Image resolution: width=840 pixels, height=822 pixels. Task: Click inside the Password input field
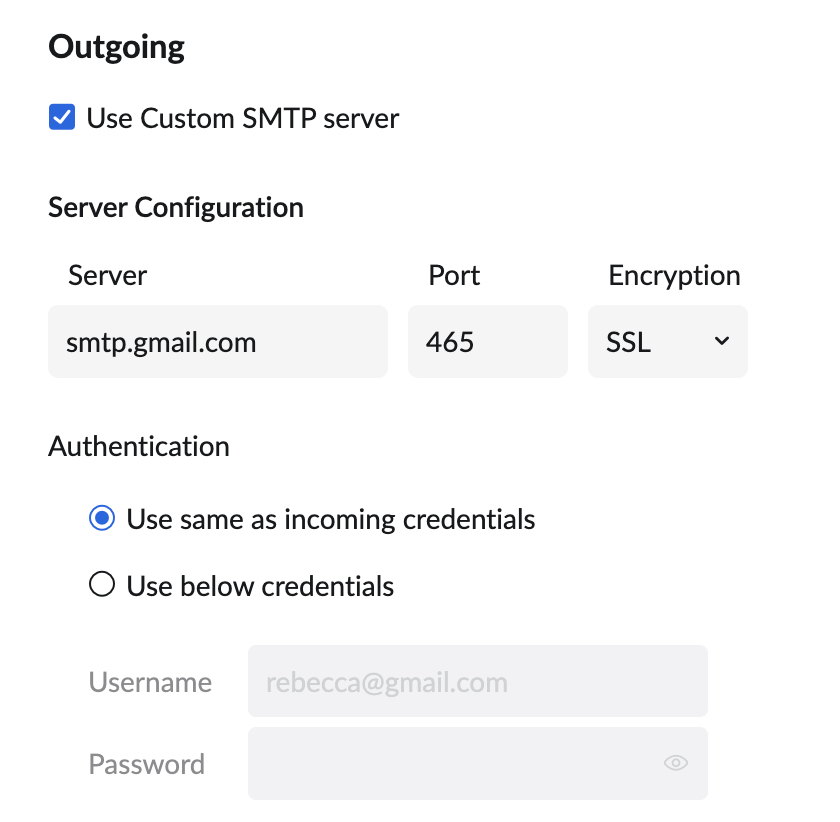(450, 764)
